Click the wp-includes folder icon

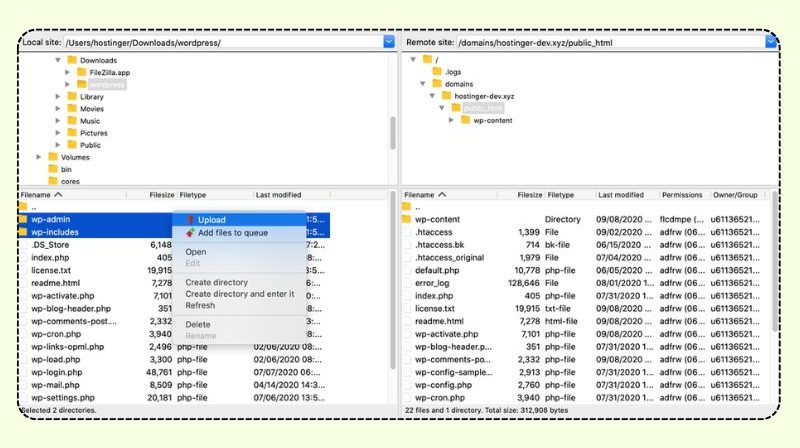click(x=22, y=232)
